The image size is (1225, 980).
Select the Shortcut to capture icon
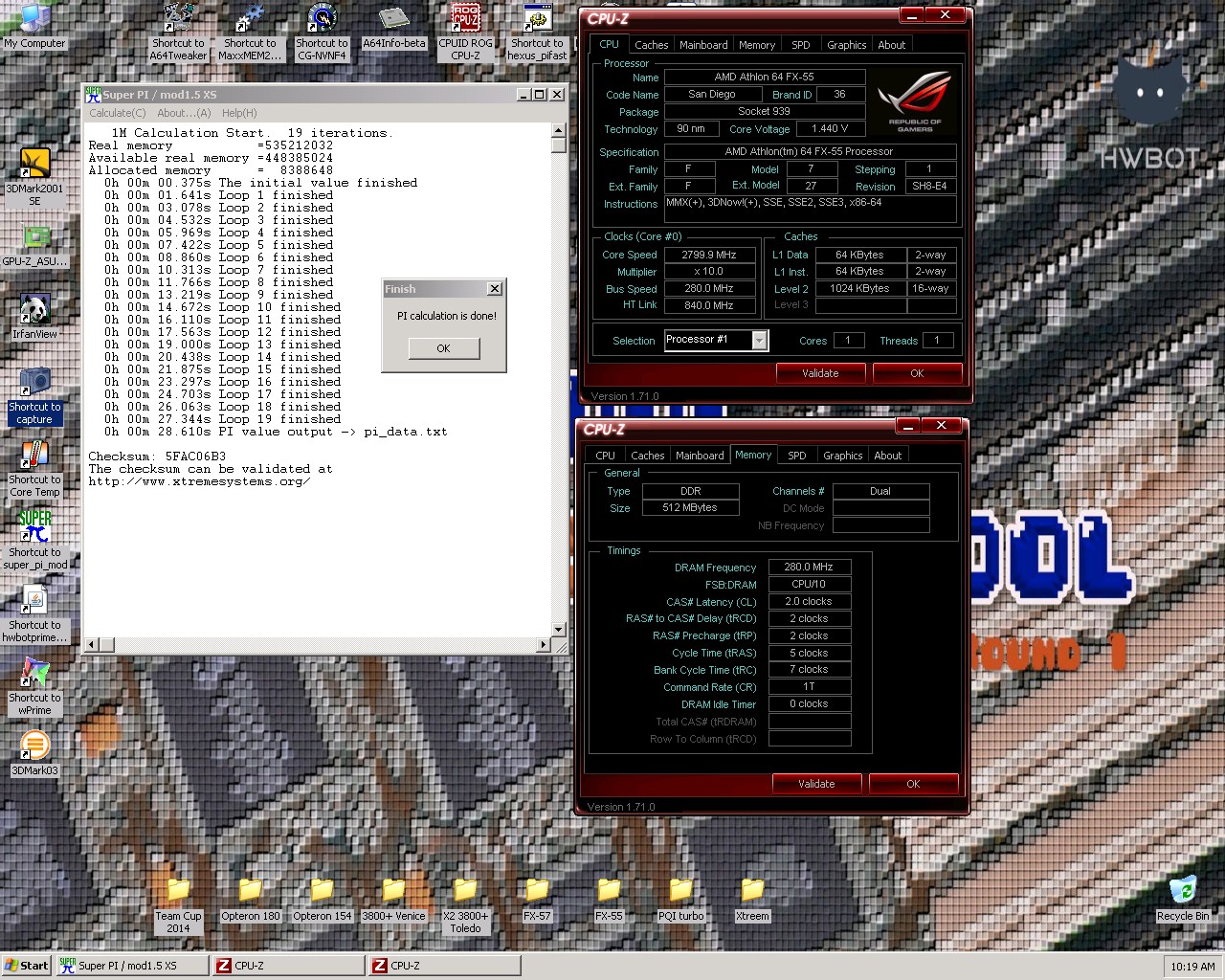[x=34, y=396]
